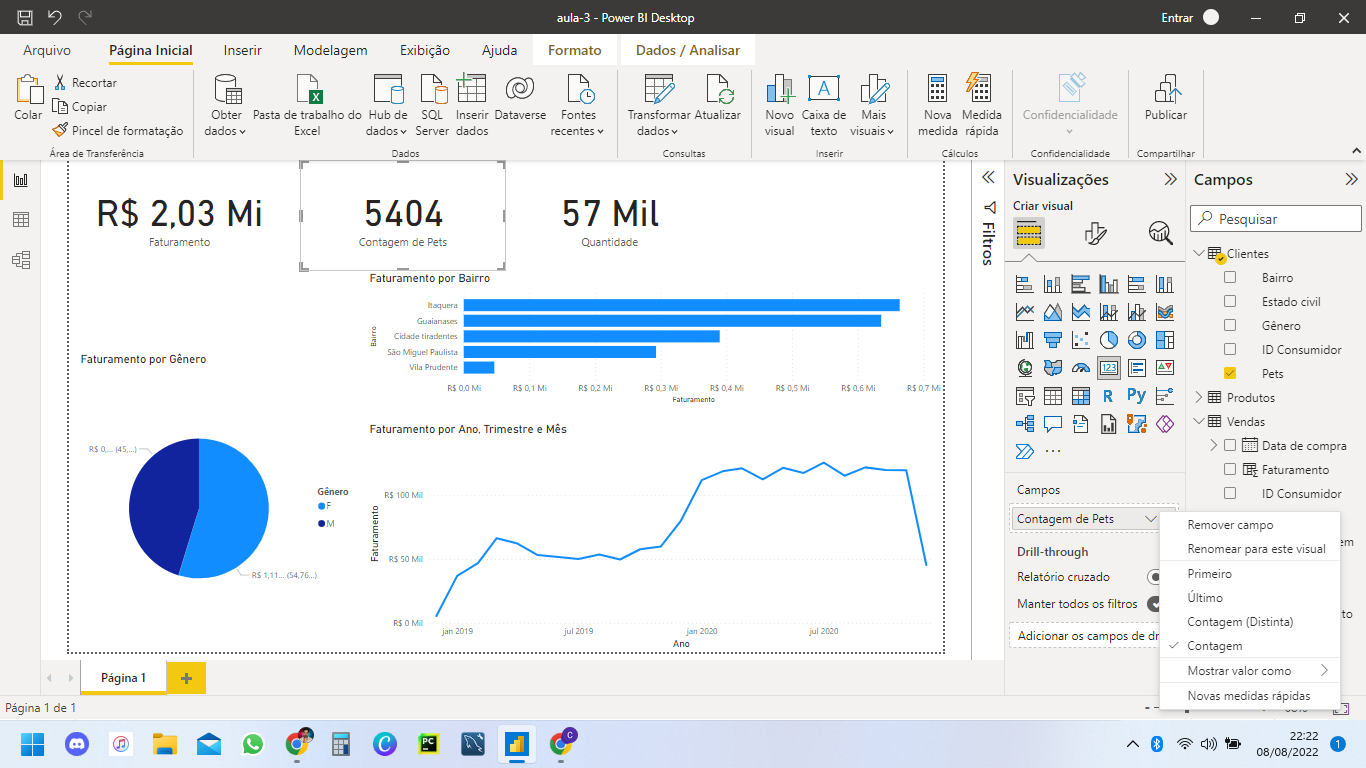Check the Estado civil field checkbox
This screenshot has width=1366, height=768.
pyautogui.click(x=1230, y=301)
